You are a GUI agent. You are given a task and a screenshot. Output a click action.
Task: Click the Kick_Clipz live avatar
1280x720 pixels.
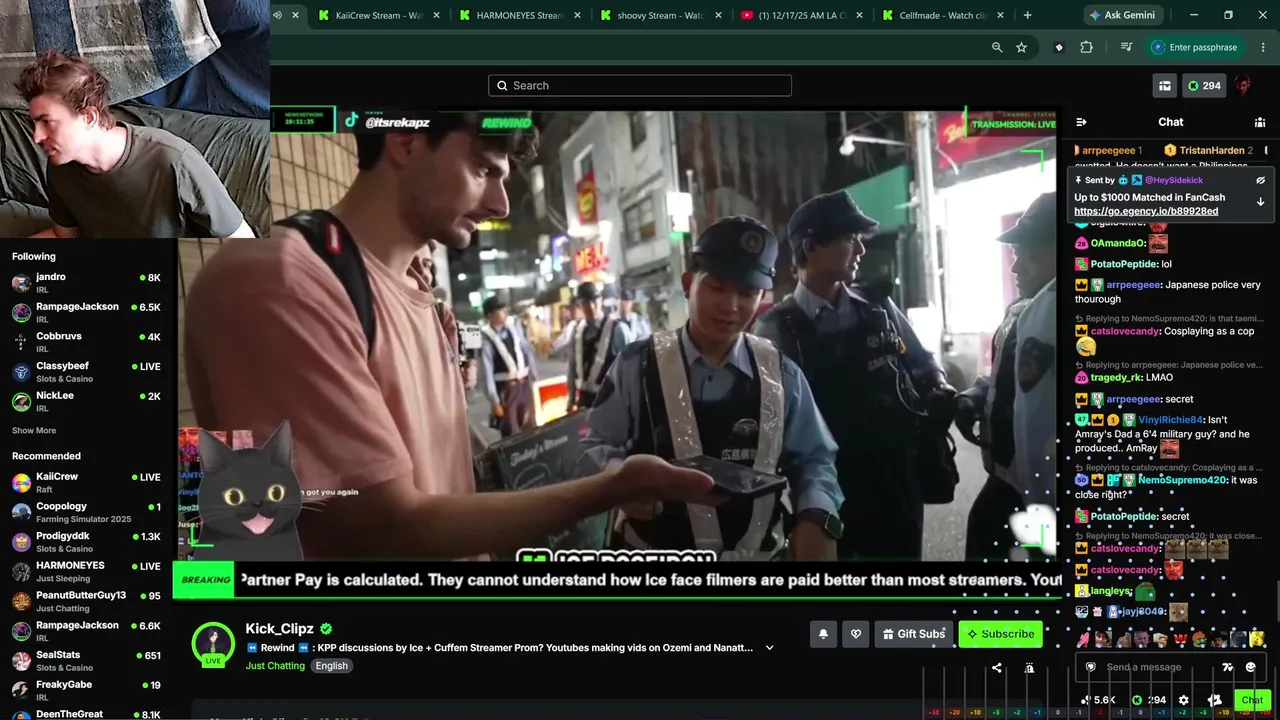(213, 644)
